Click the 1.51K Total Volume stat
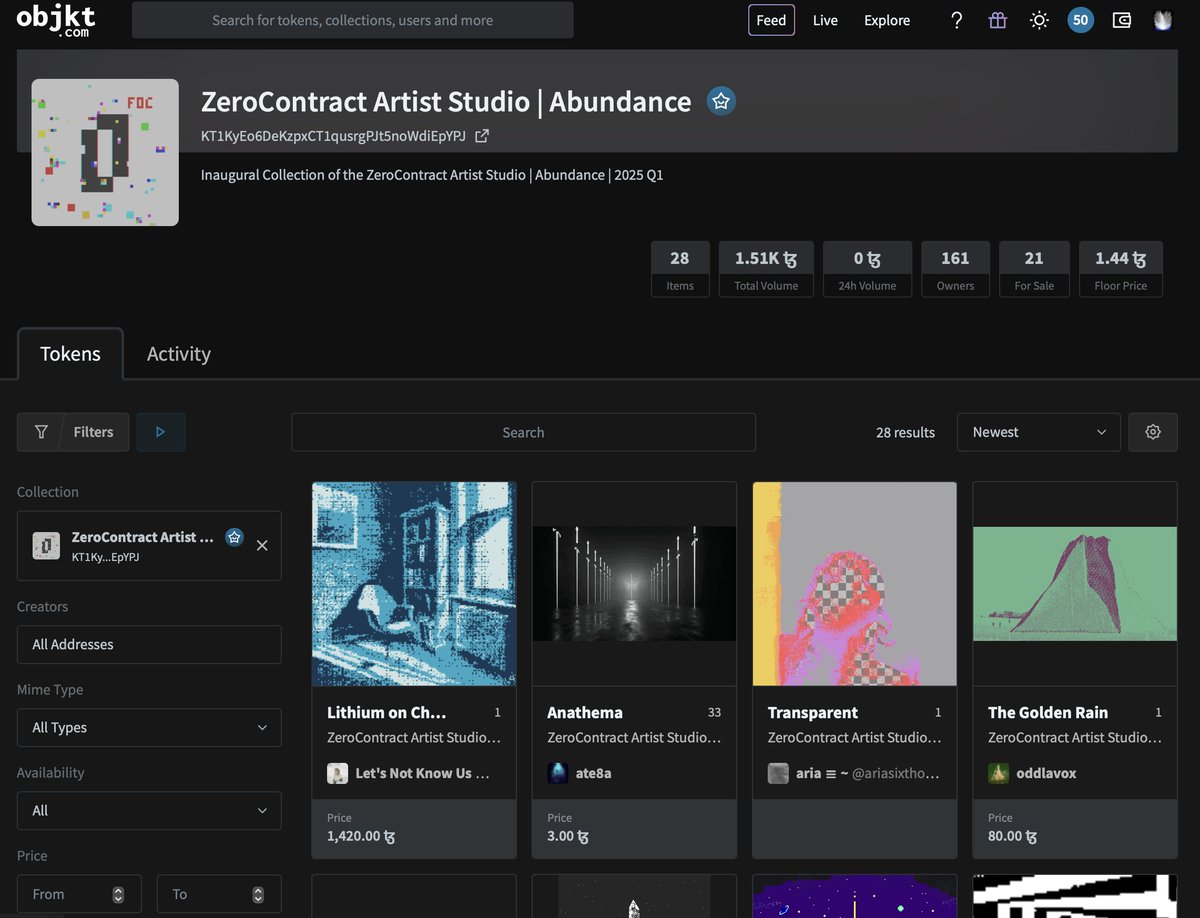The height and width of the screenshot is (918, 1200). 766,269
